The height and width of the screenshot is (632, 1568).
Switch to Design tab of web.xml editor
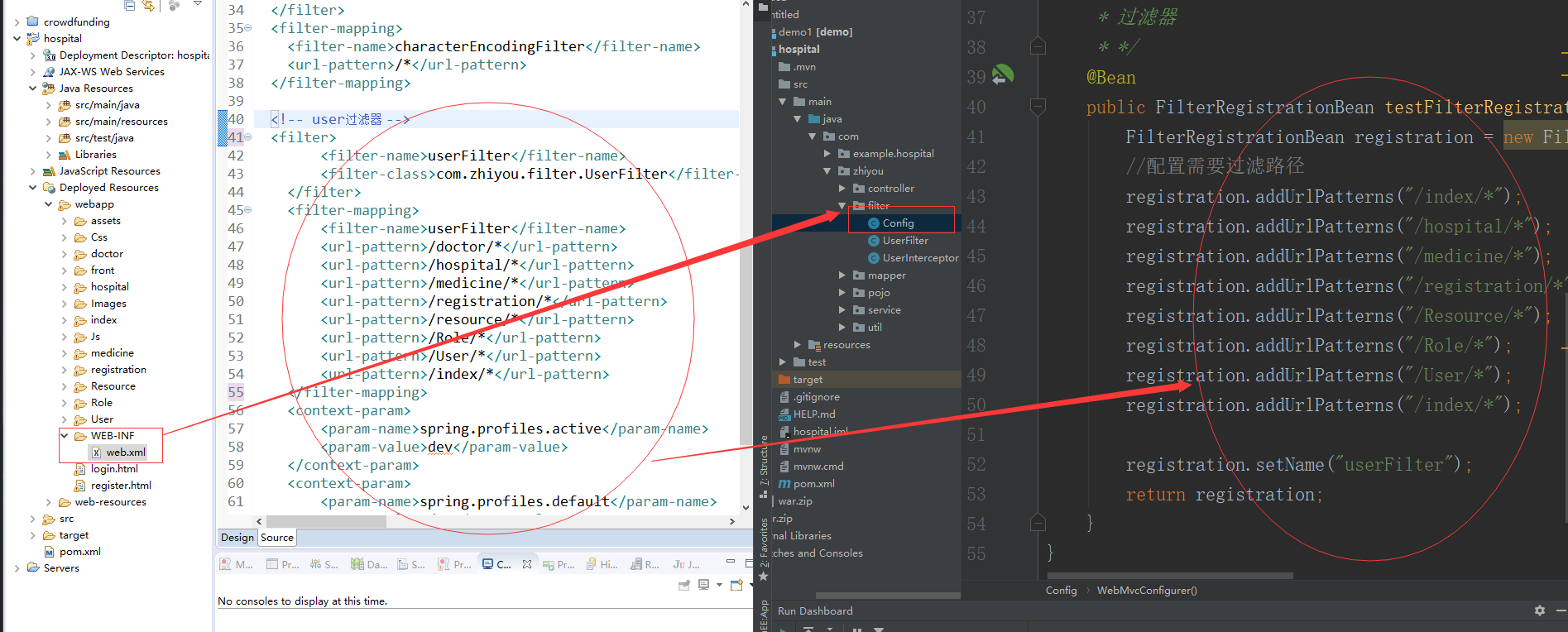(237, 537)
